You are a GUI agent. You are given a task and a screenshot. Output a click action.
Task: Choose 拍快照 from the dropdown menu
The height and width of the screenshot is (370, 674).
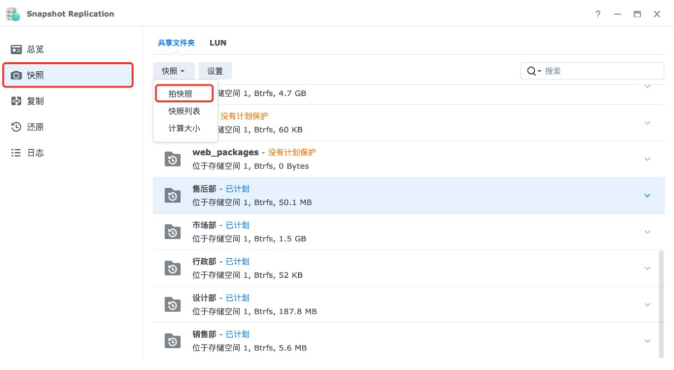(x=184, y=94)
